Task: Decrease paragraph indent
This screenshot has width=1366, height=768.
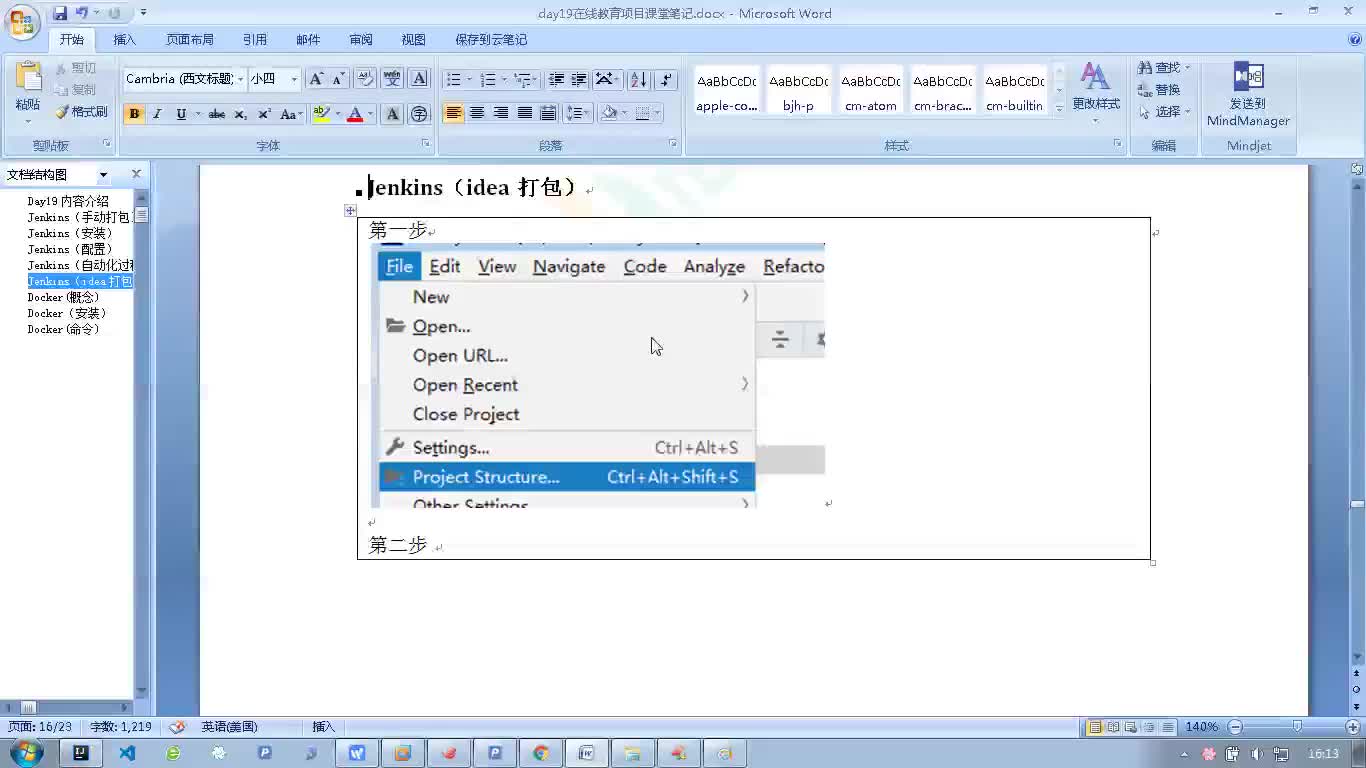Action: [556, 79]
